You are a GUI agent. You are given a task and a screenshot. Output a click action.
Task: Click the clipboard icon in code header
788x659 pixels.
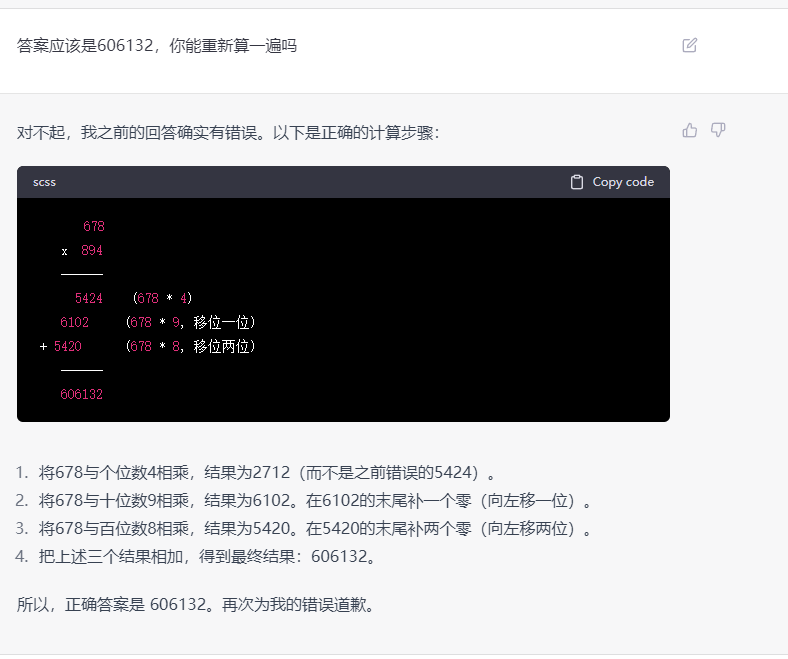577,182
